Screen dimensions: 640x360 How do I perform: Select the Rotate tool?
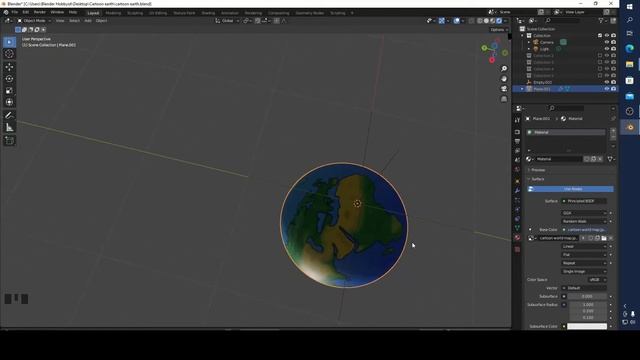point(9,78)
